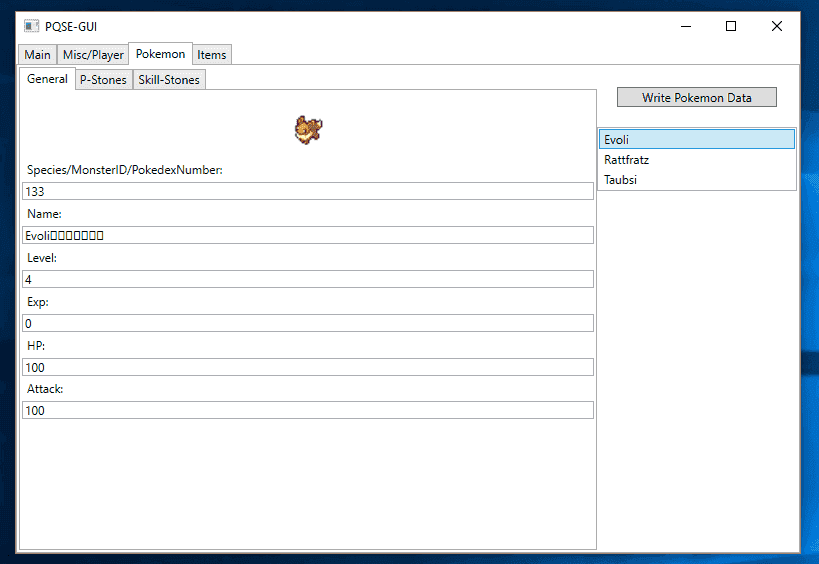Click the Species/MonsterID field showing 133
The height and width of the screenshot is (564, 819).
coord(308,191)
